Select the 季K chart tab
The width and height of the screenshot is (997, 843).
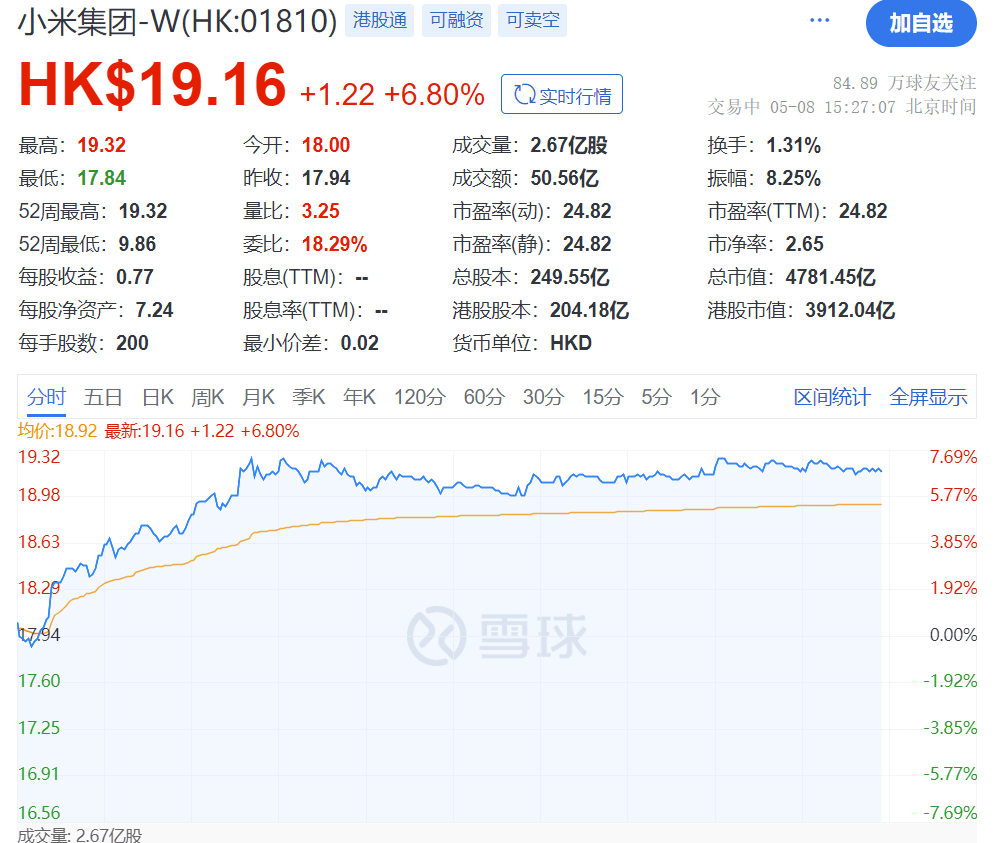coord(308,397)
